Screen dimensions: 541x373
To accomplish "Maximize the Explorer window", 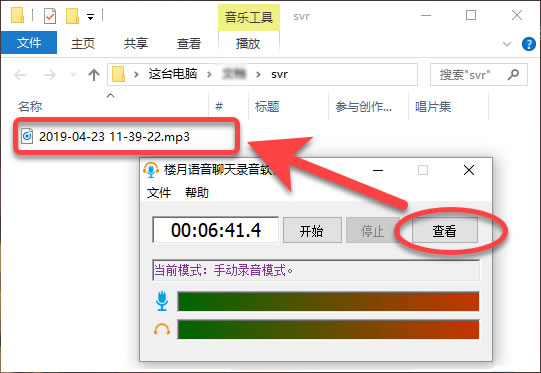I will coord(471,15).
